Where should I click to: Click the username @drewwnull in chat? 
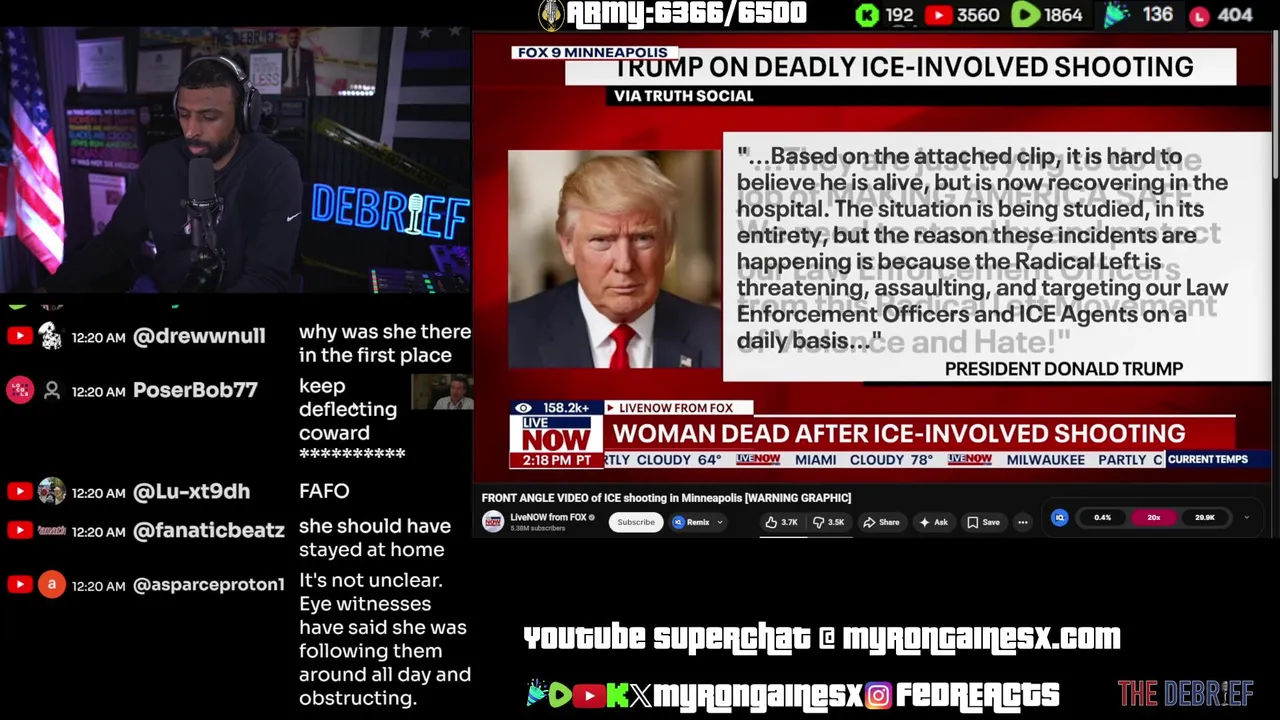click(x=199, y=336)
